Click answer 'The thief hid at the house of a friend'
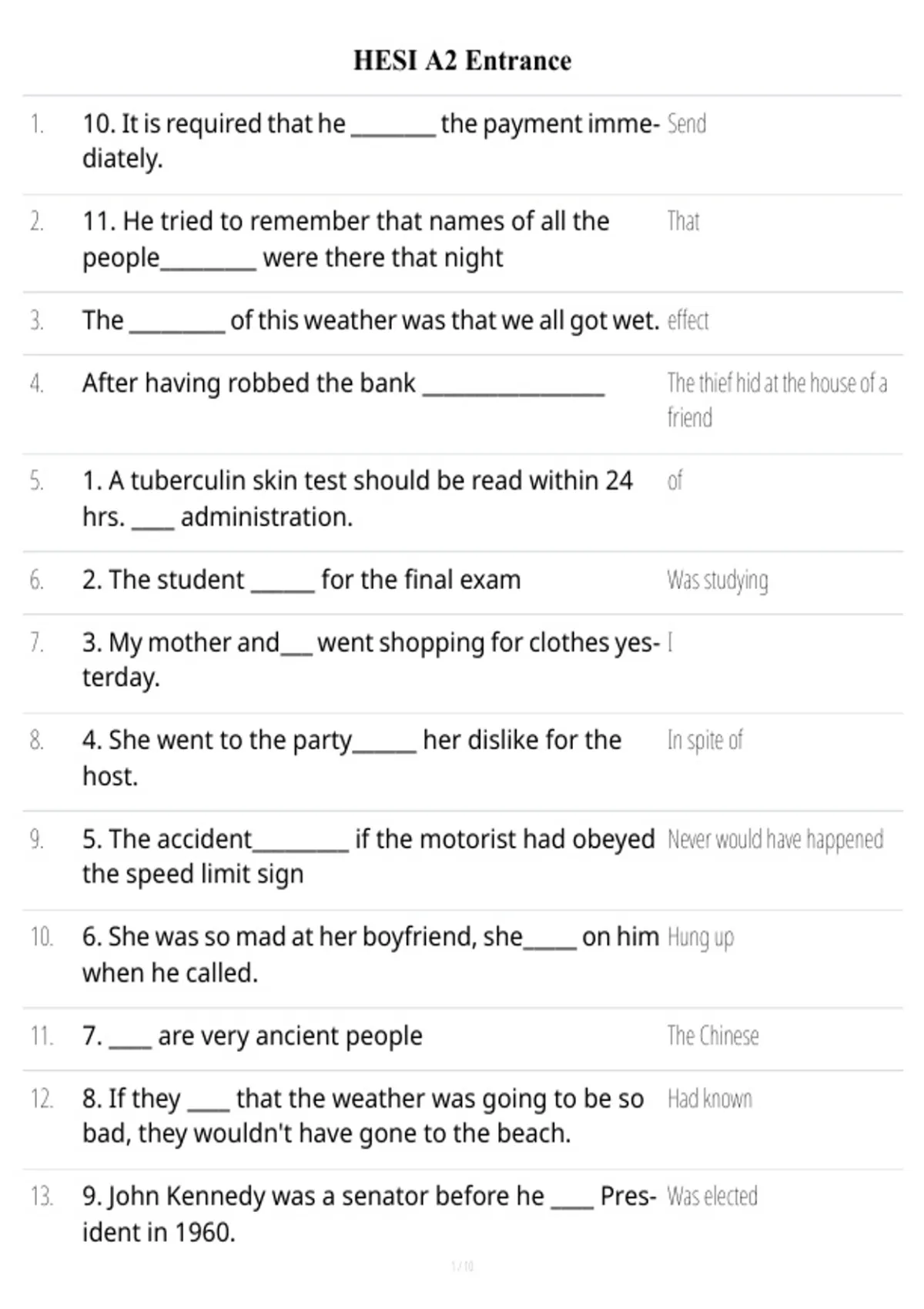This screenshot has width=924, height=1309. [x=777, y=400]
